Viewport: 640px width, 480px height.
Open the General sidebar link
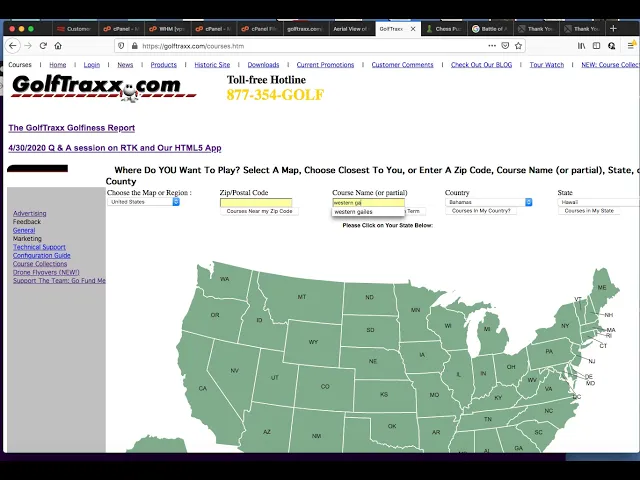pyautogui.click(x=24, y=230)
